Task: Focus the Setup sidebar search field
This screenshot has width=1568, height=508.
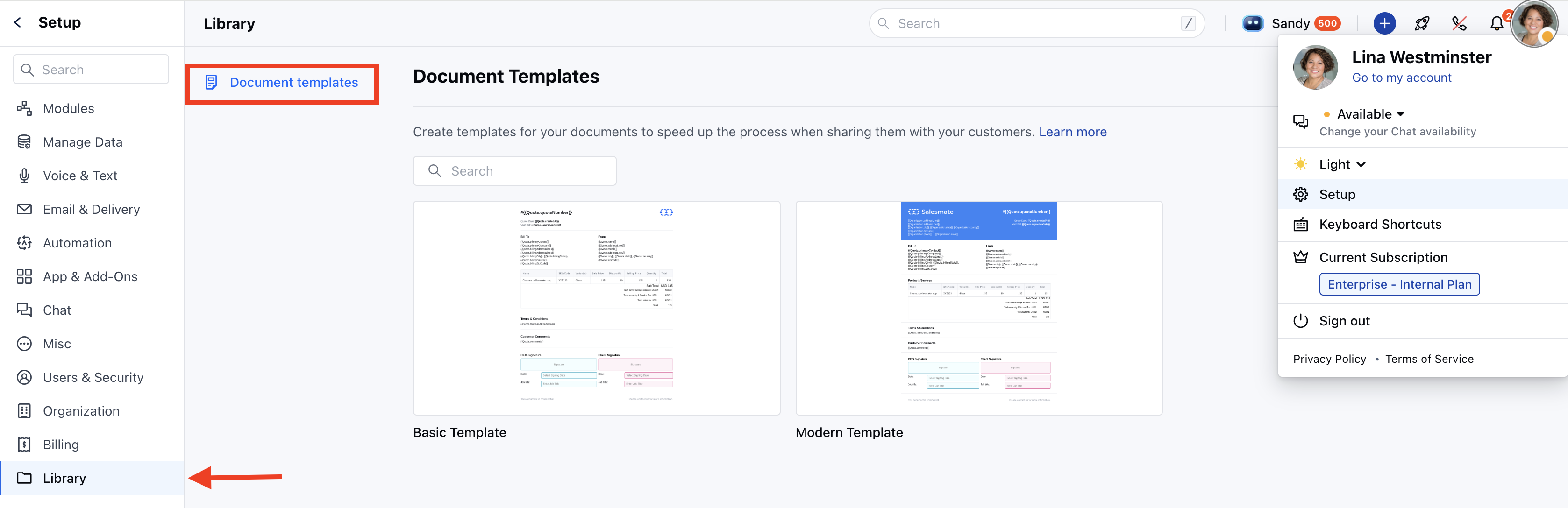Action: (91, 70)
